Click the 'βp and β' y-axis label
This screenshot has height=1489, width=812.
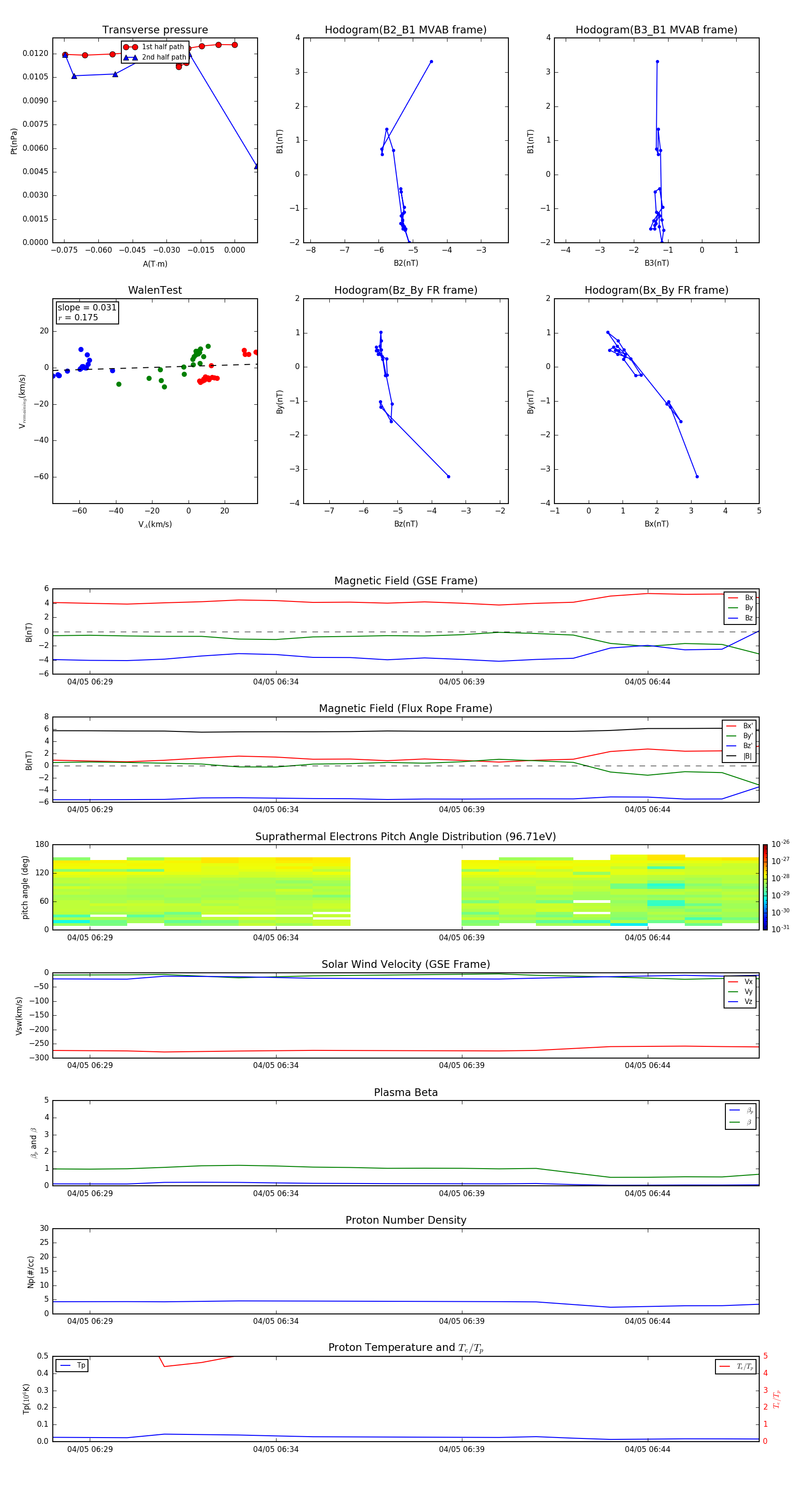point(33,1143)
